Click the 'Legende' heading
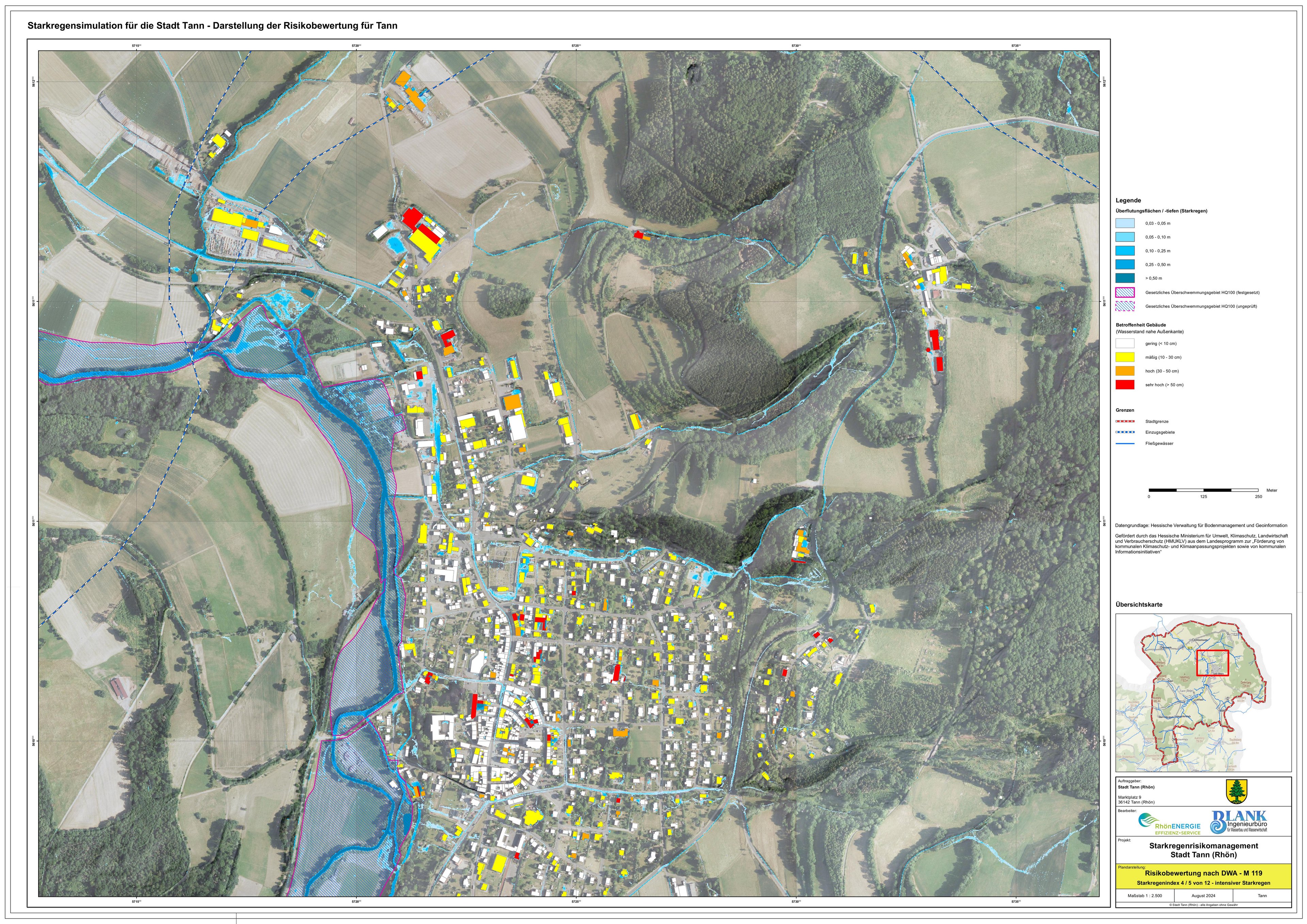The width and height of the screenshot is (1307, 924). tap(1128, 200)
